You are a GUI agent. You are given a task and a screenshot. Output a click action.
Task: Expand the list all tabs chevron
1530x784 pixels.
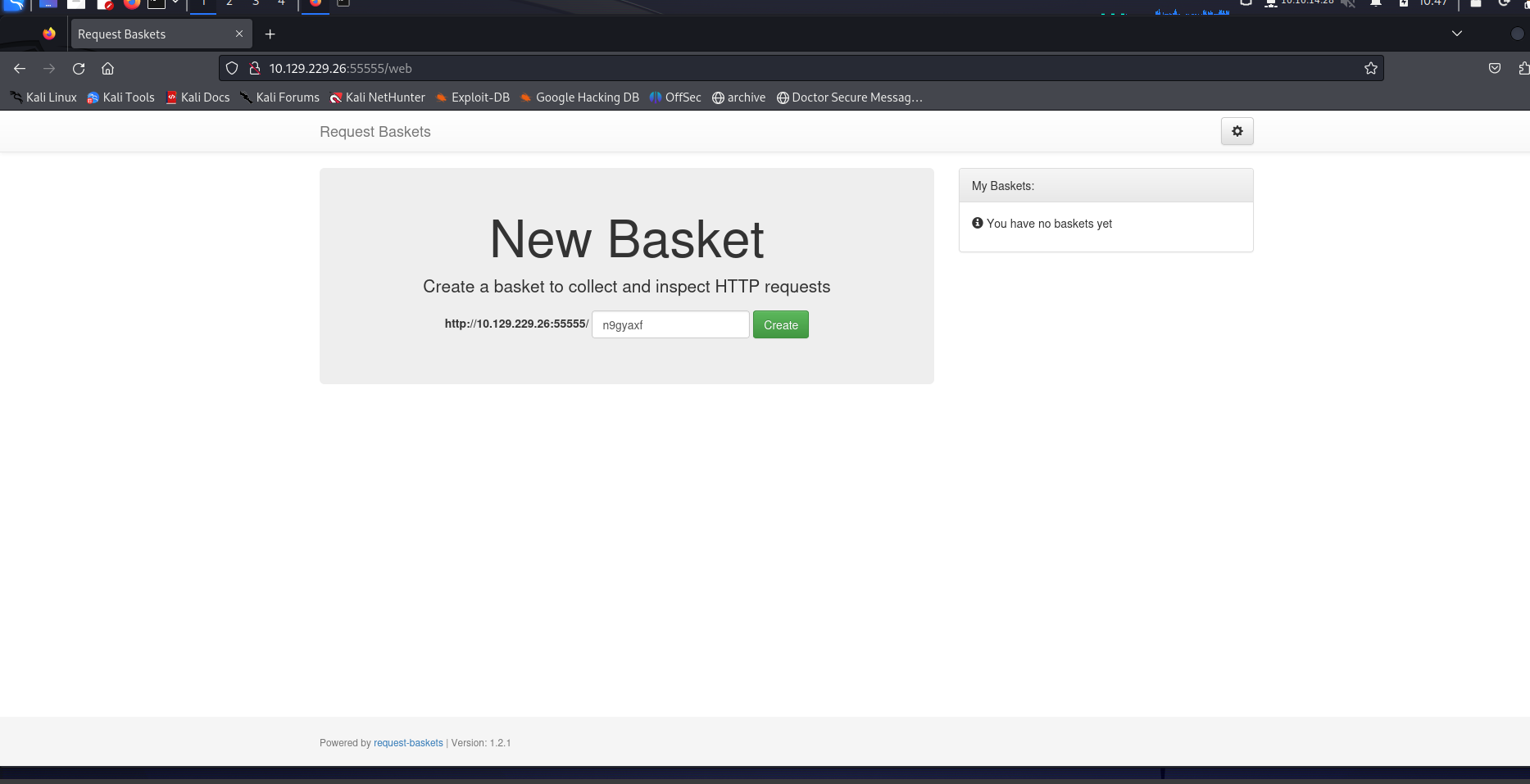(x=1456, y=34)
